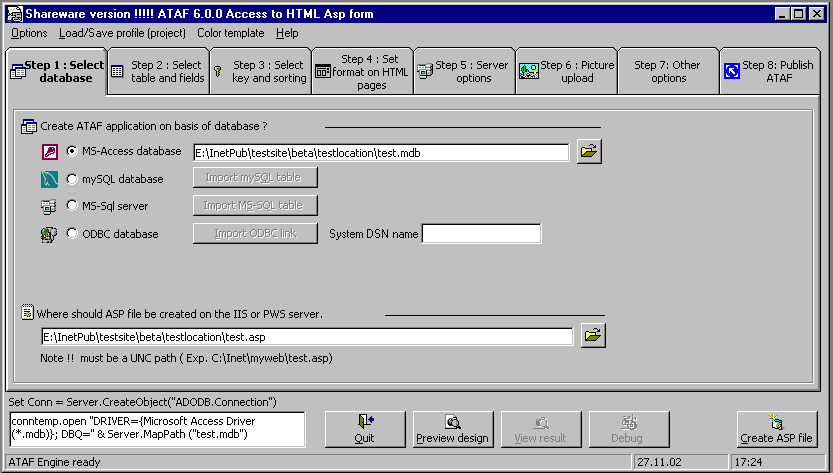Click the MS-Sql server icon
Screen dimensions: 833x473
tap(49, 207)
